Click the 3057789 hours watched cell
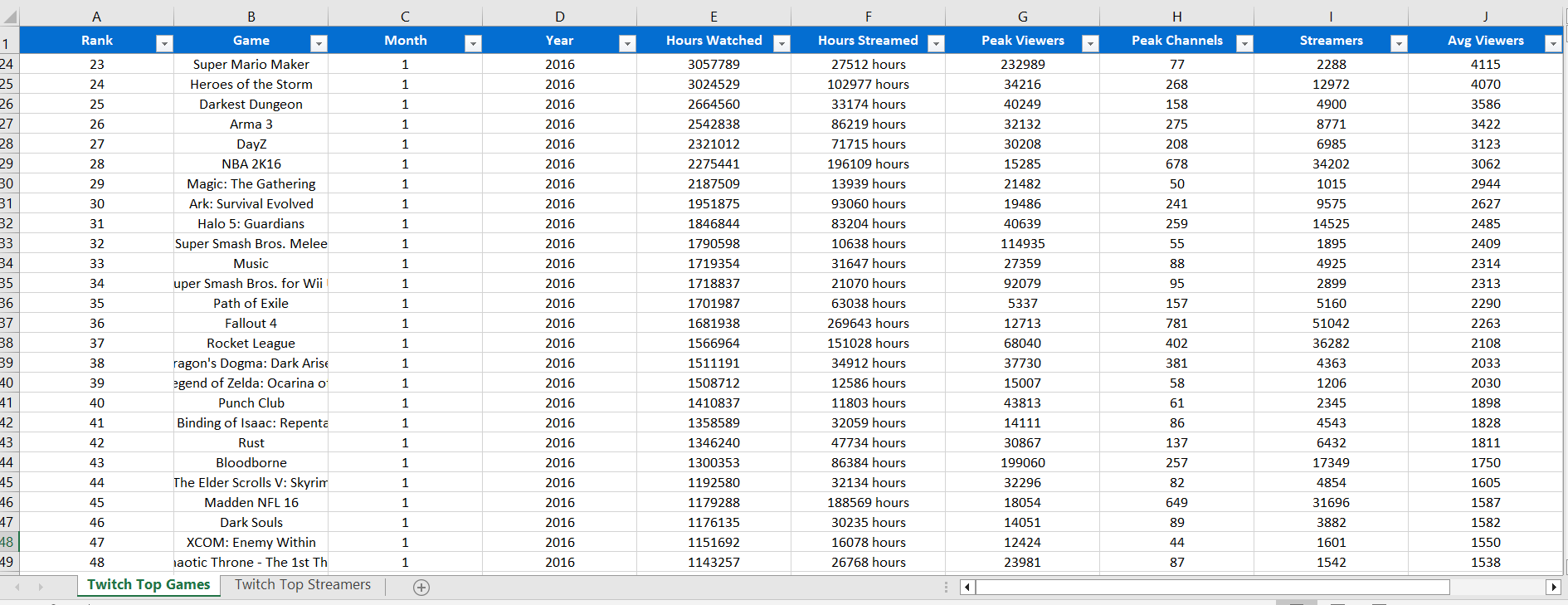Image resolution: width=1568 pixels, height=605 pixels. 713,64
